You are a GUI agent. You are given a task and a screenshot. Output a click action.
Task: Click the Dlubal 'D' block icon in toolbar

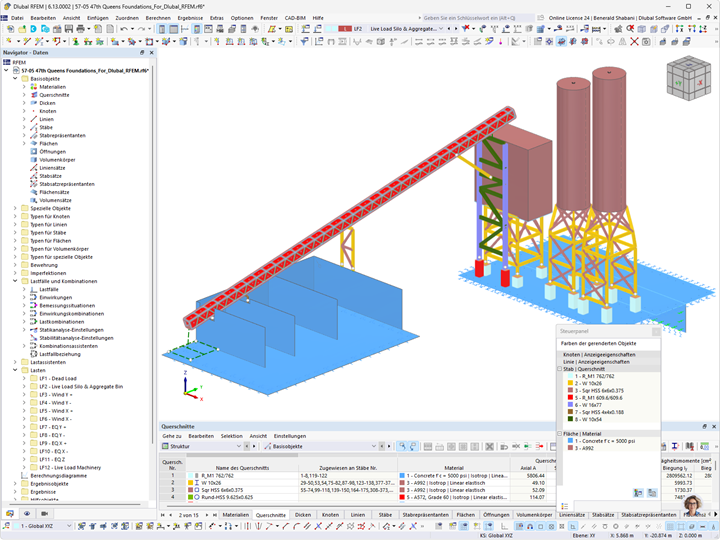point(34,29)
